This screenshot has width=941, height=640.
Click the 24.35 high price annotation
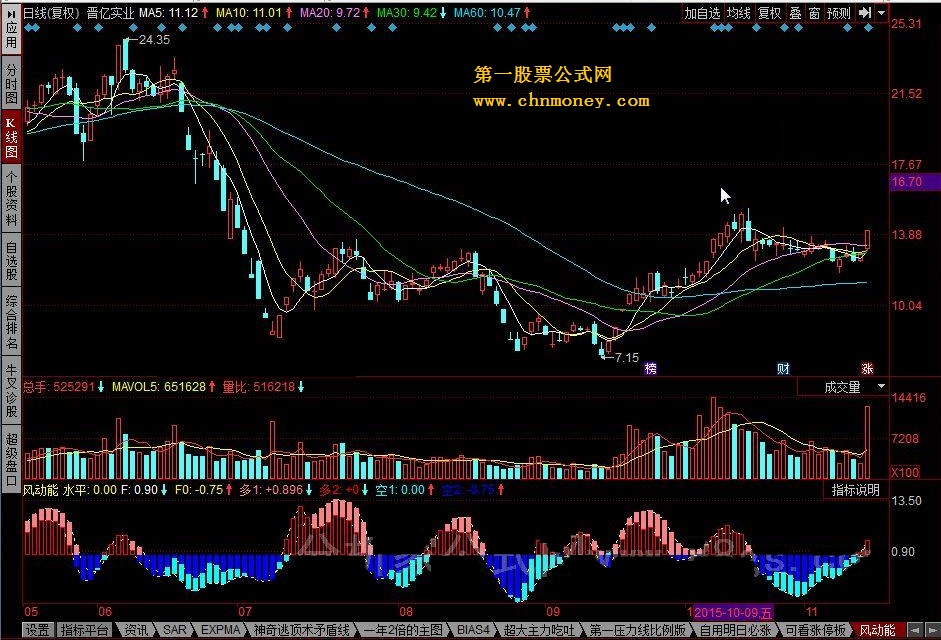tap(154, 40)
